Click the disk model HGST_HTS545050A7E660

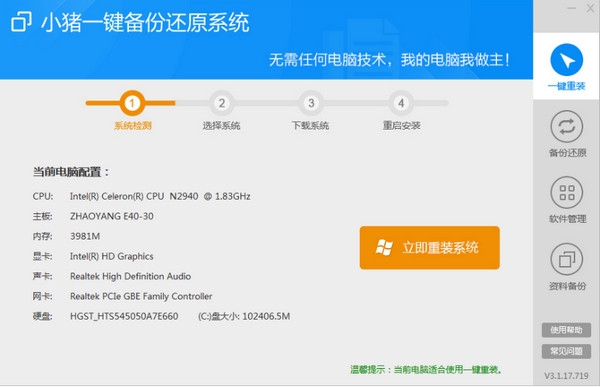124,316
